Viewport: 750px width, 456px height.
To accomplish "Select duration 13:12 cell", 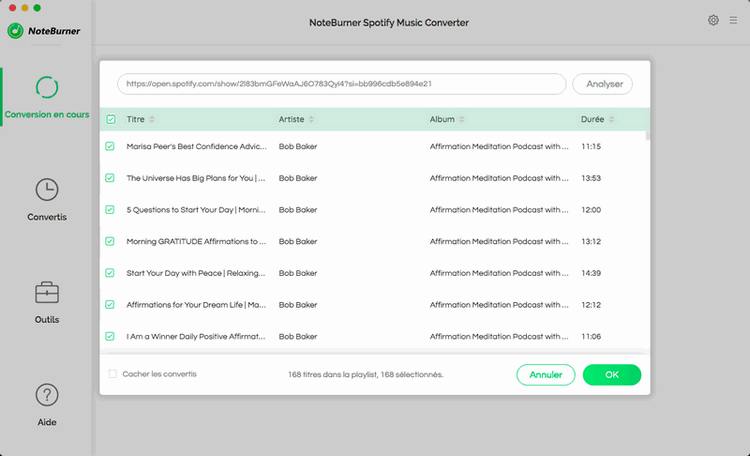I will coord(591,241).
